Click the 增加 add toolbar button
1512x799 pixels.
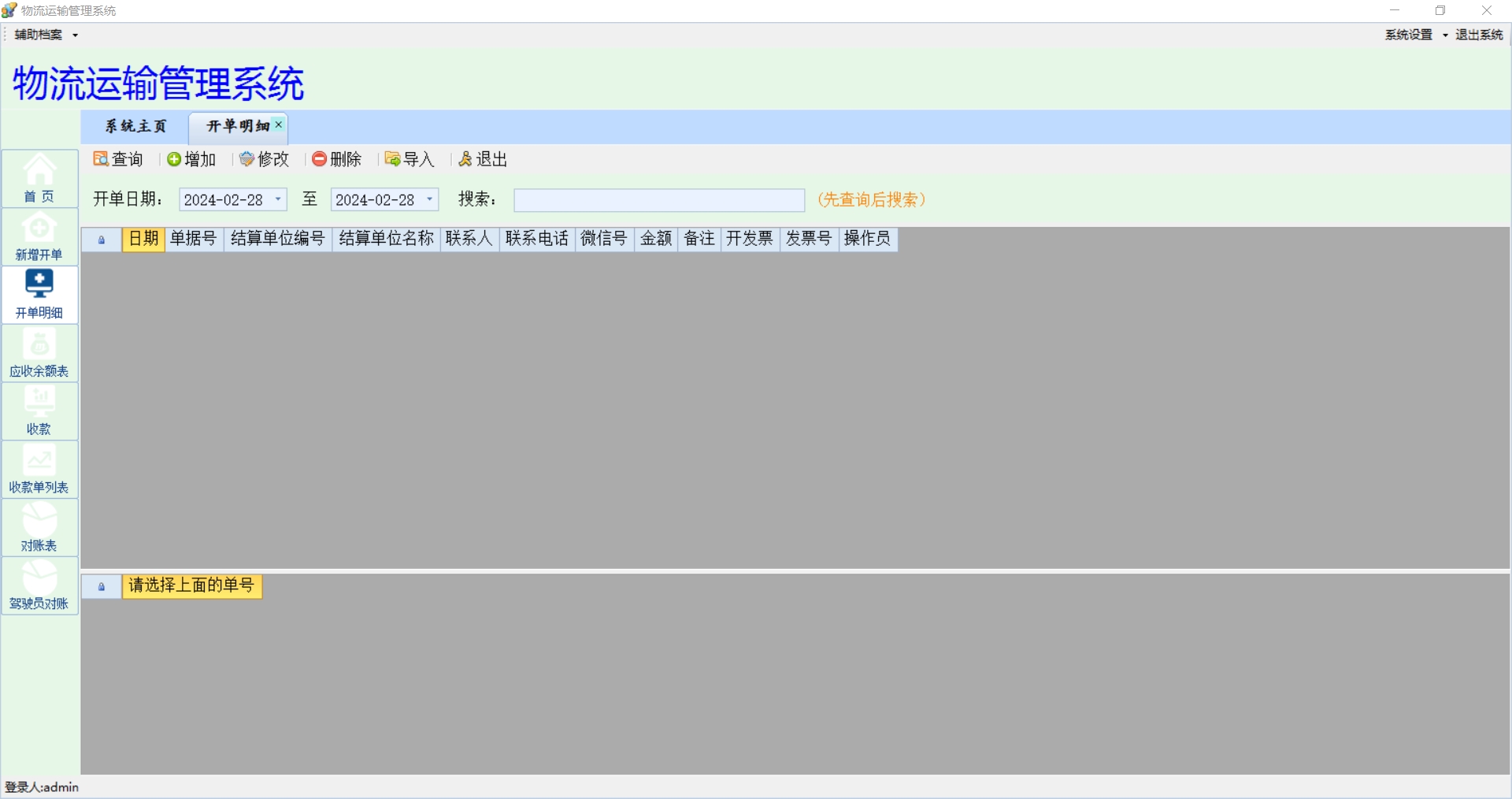point(191,159)
